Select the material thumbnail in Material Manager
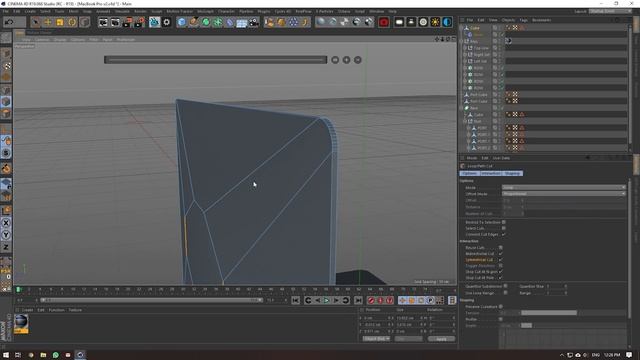 point(21,324)
